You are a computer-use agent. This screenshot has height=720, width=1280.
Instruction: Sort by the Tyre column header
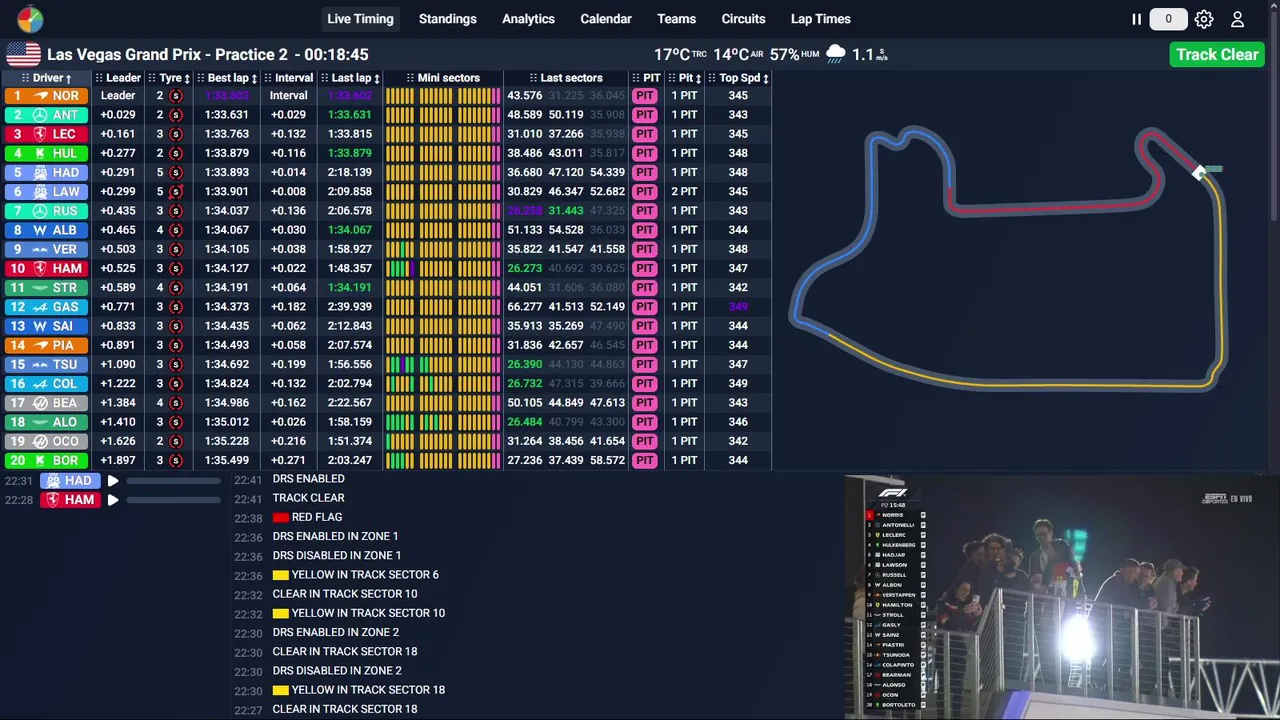coord(169,78)
